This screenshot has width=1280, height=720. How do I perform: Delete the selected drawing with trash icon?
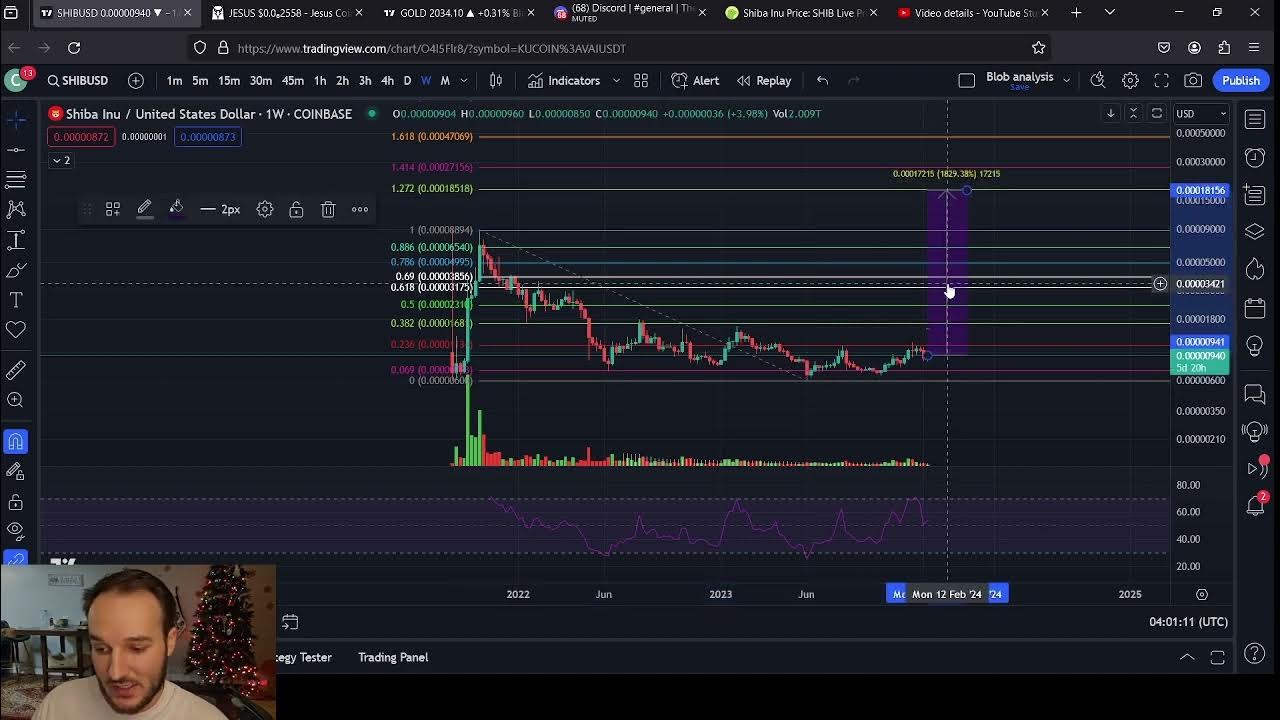click(x=328, y=209)
